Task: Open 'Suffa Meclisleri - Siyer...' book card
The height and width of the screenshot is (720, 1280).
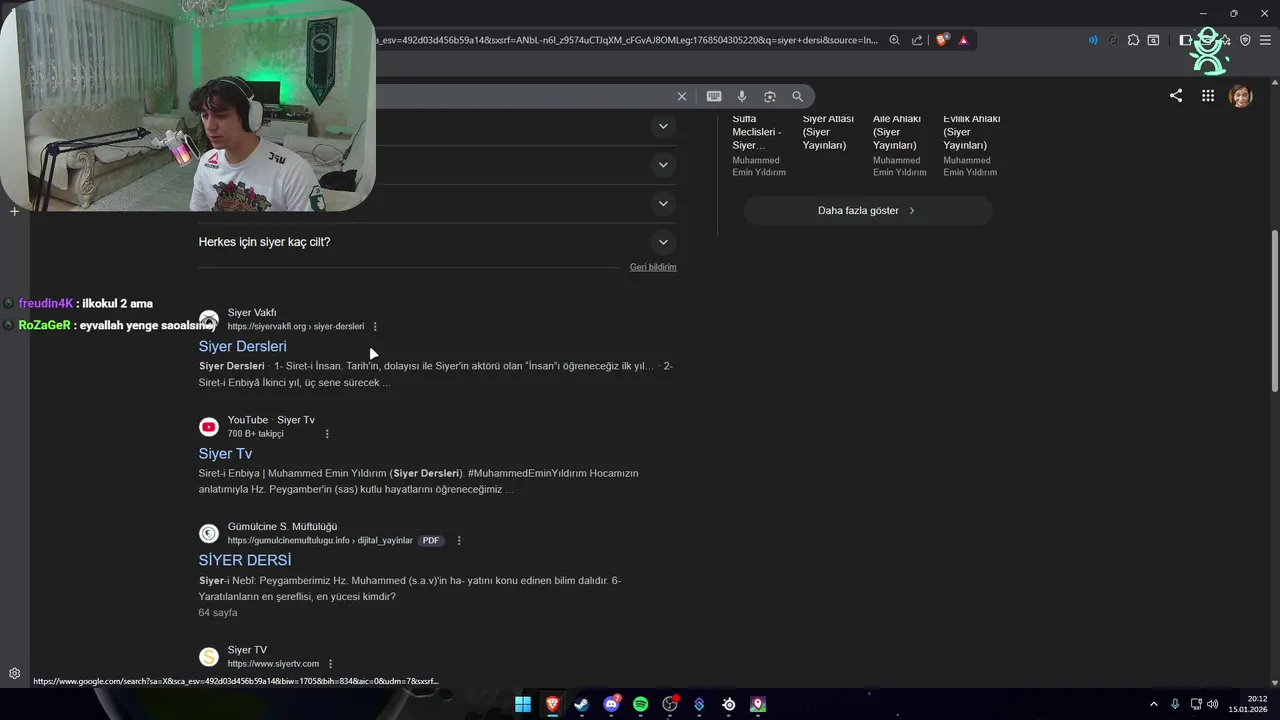Action: [759, 145]
